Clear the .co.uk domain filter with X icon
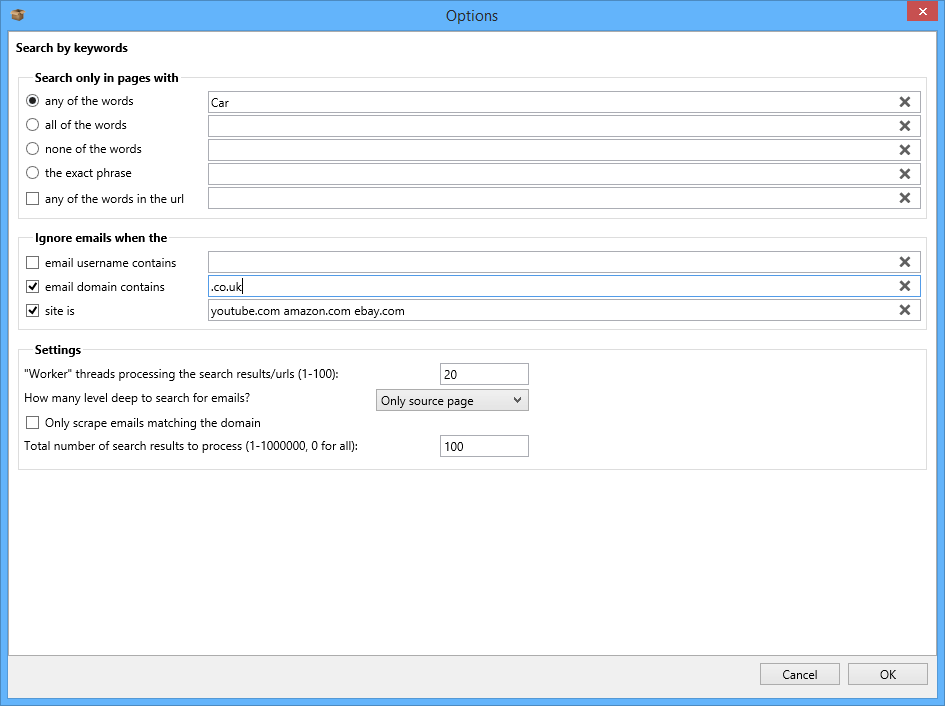945x706 pixels. tap(904, 286)
